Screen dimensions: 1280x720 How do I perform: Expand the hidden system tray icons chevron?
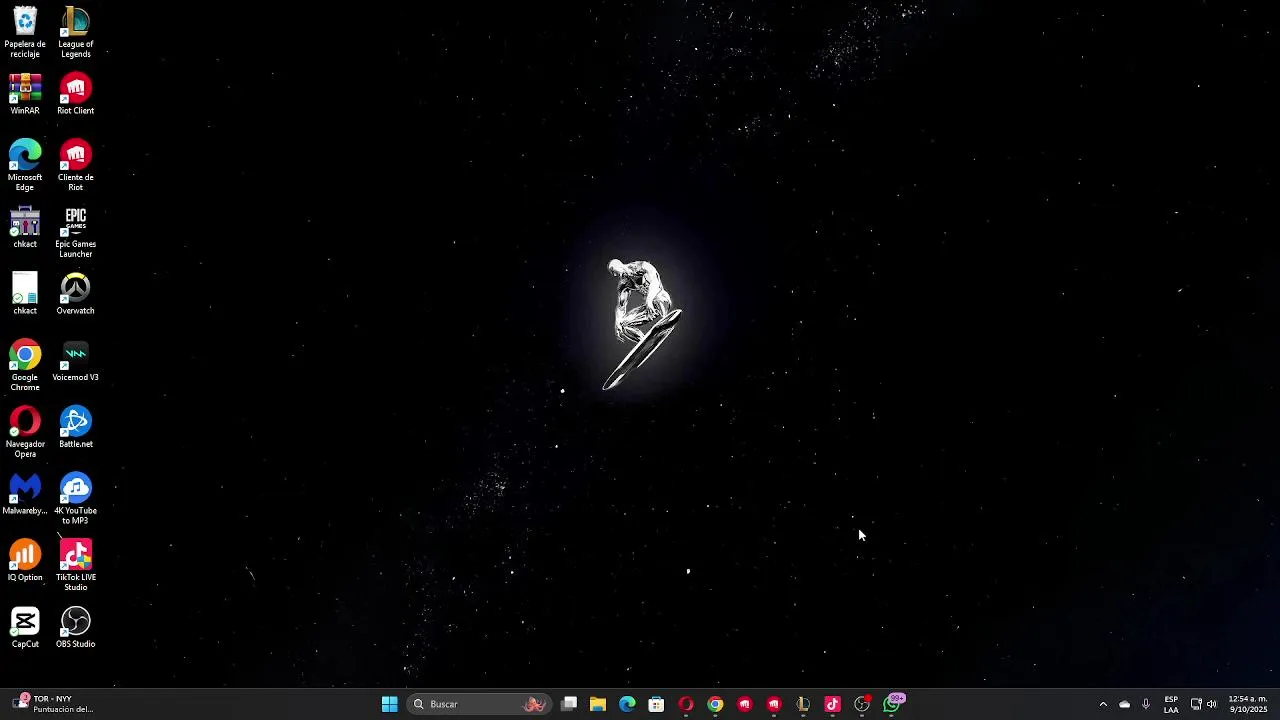pos(1103,704)
